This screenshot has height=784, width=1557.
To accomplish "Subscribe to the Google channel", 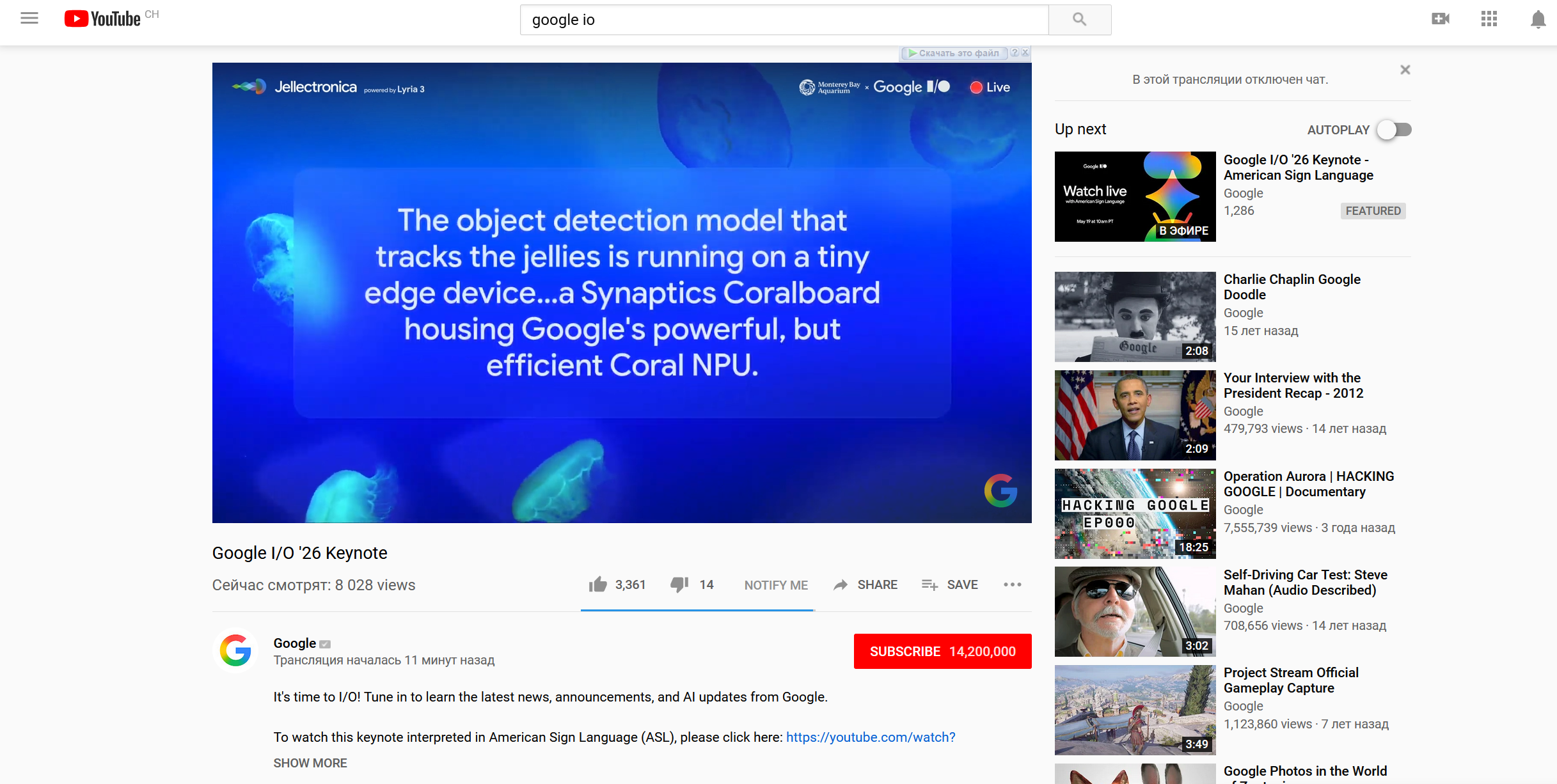I will pyautogui.click(x=942, y=651).
